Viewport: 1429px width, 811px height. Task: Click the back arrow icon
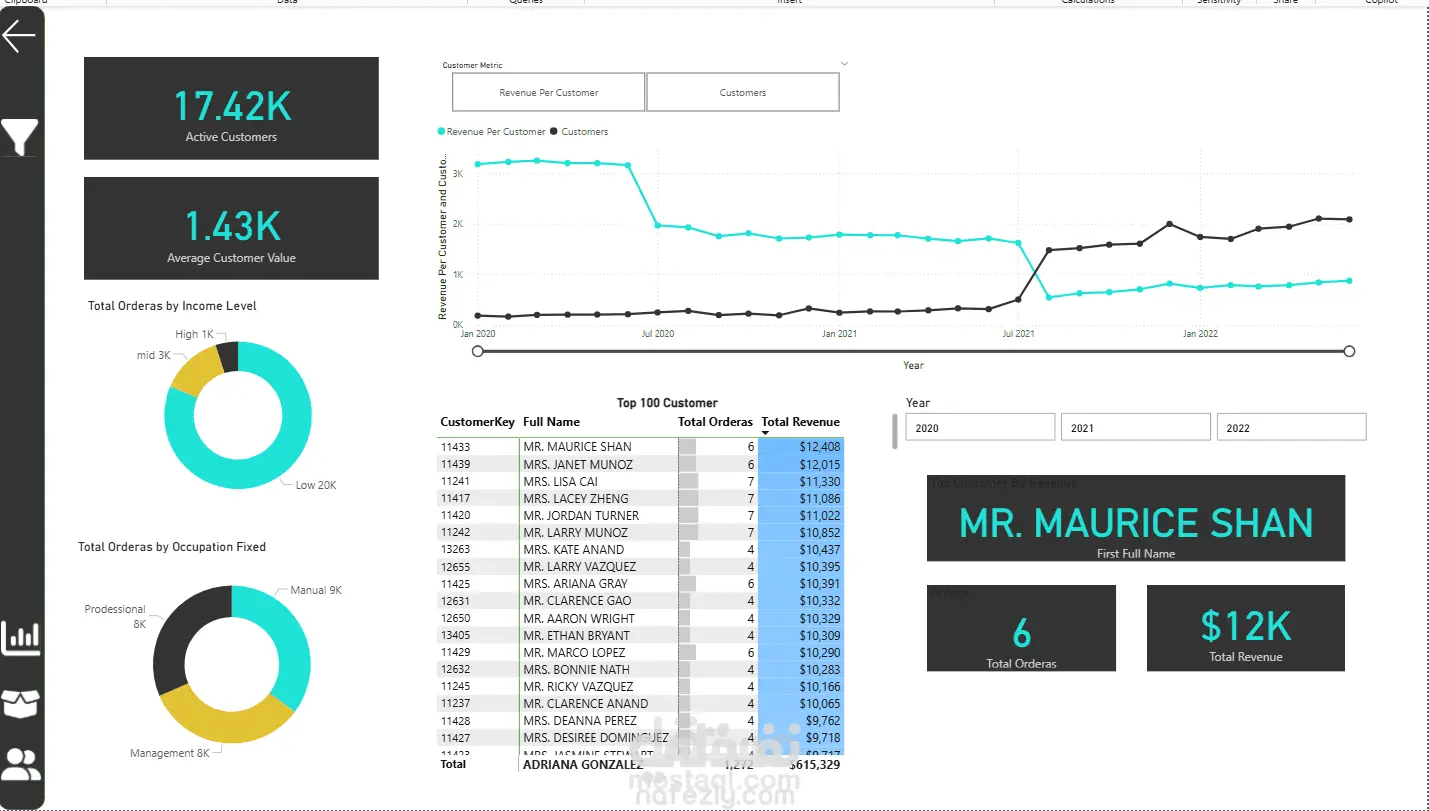pyautogui.click(x=19, y=36)
